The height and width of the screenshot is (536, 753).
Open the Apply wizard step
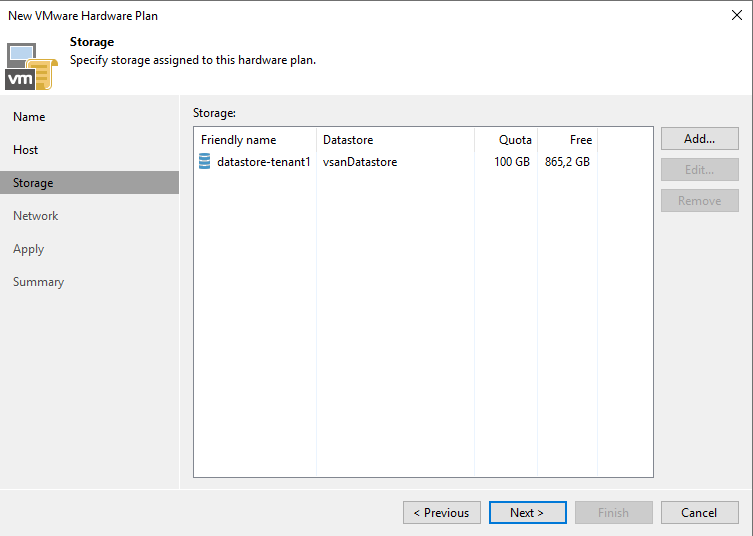click(28, 249)
